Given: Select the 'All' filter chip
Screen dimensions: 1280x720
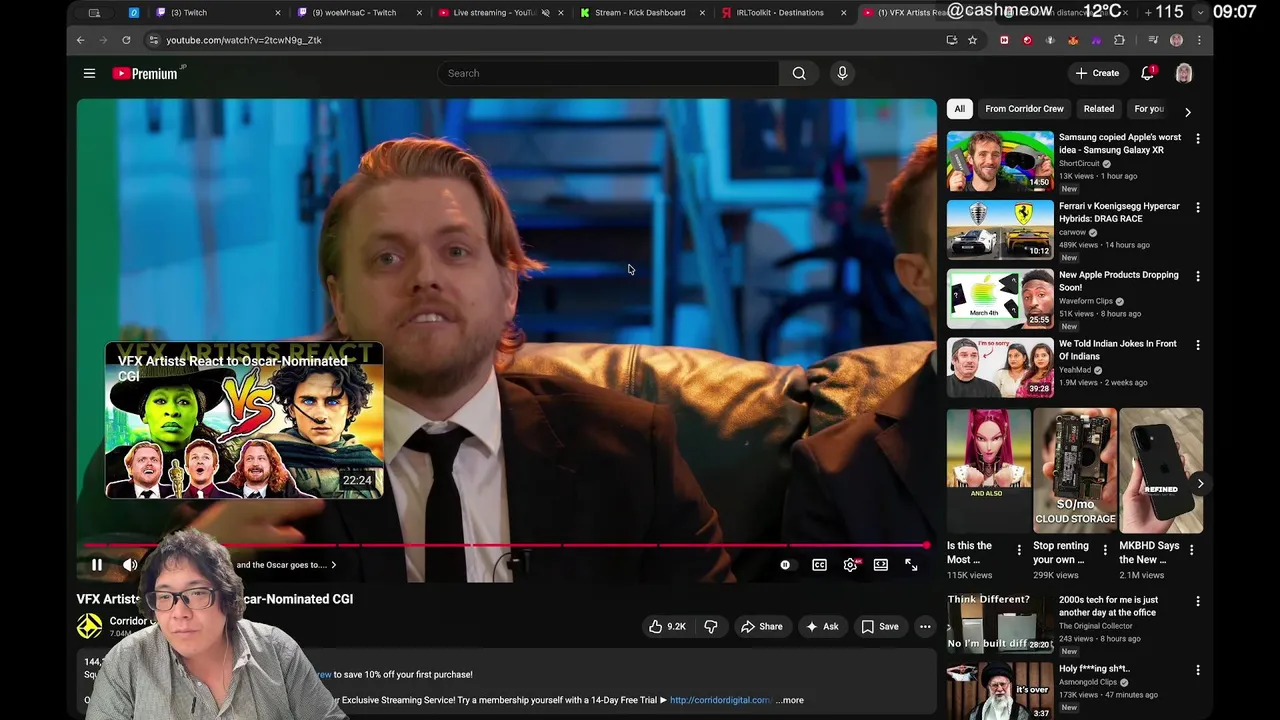Looking at the screenshot, I should click(959, 109).
